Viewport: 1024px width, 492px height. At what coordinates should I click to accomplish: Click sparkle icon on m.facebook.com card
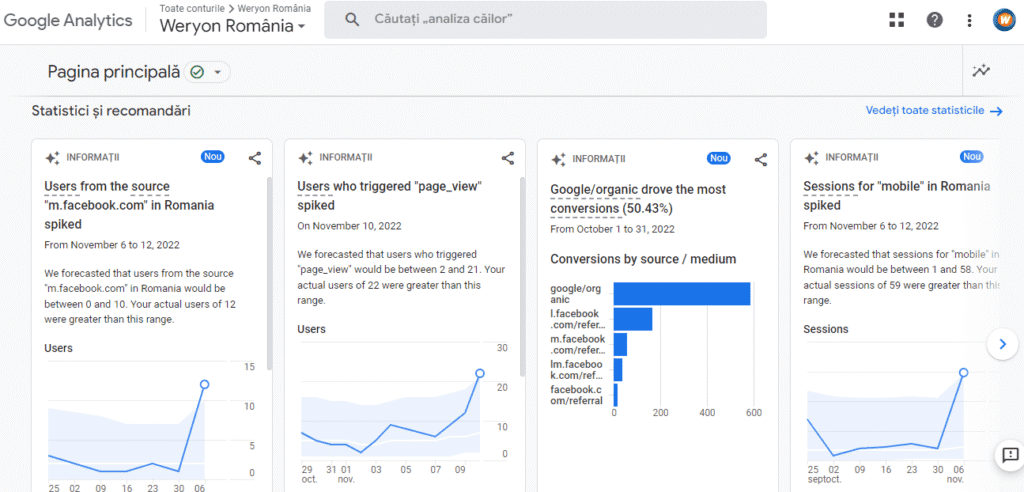(52, 158)
